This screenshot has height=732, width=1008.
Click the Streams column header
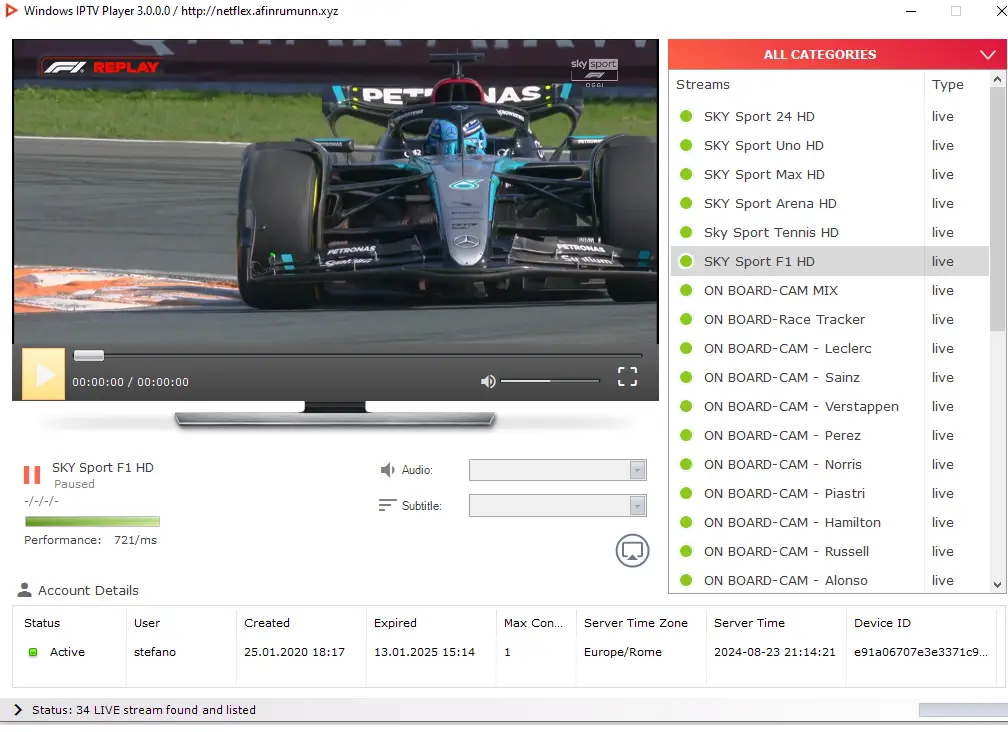[703, 85]
